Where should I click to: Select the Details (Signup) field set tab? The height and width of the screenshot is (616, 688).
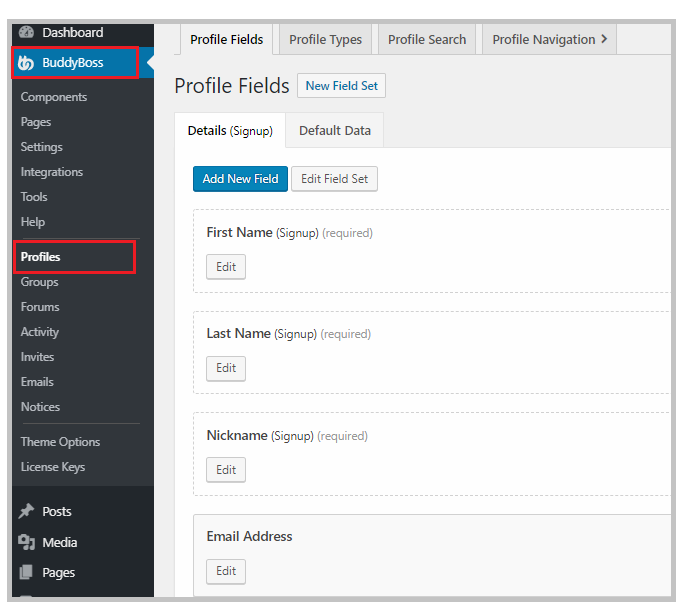point(230,131)
